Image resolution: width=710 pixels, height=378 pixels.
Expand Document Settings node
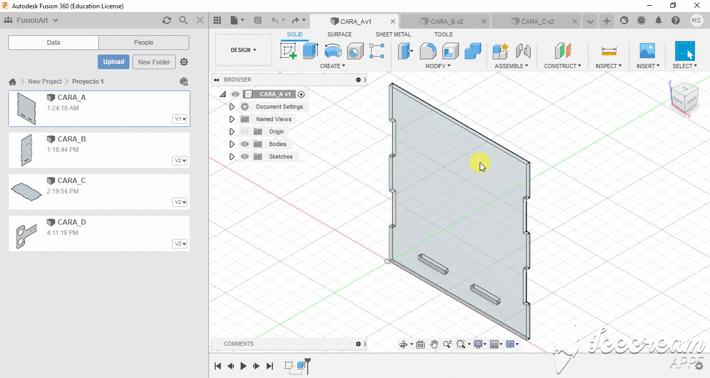pos(232,107)
